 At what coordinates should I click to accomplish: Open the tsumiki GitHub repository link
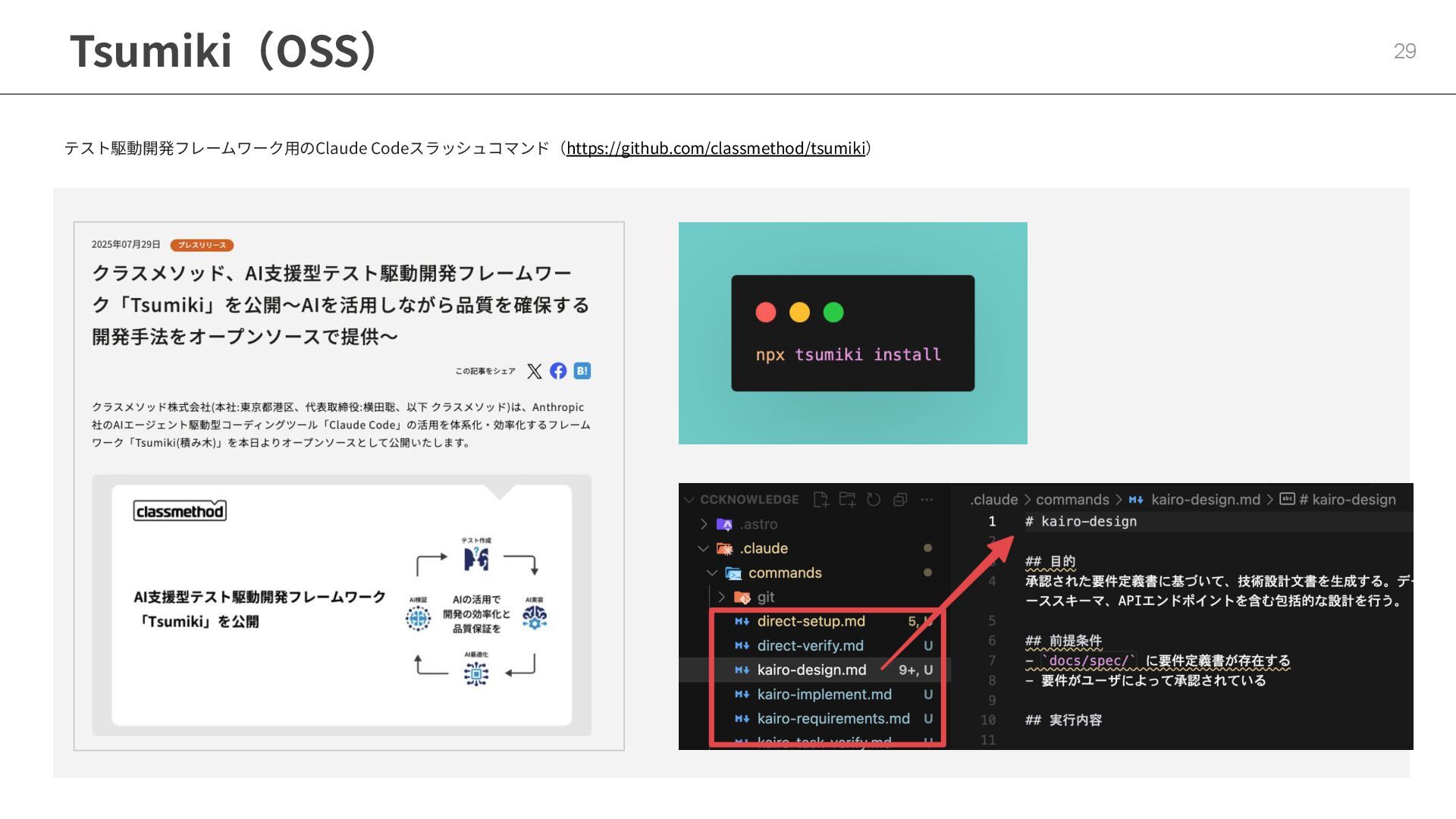pyautogui.click(x=715, y=148)
